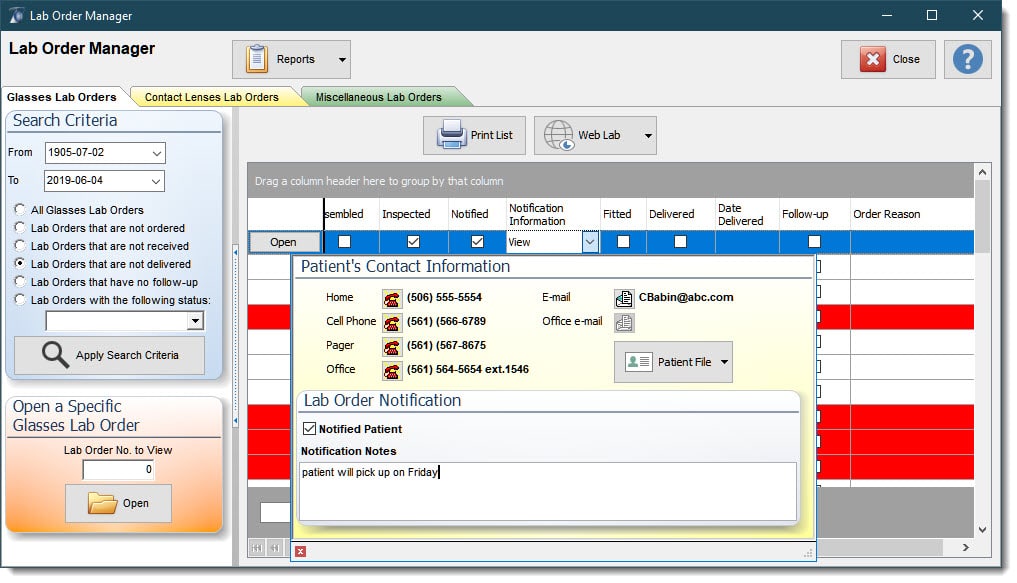Expand the Patient File dropdown arrow
1017x583 pixels.
[x=724, y=362]
